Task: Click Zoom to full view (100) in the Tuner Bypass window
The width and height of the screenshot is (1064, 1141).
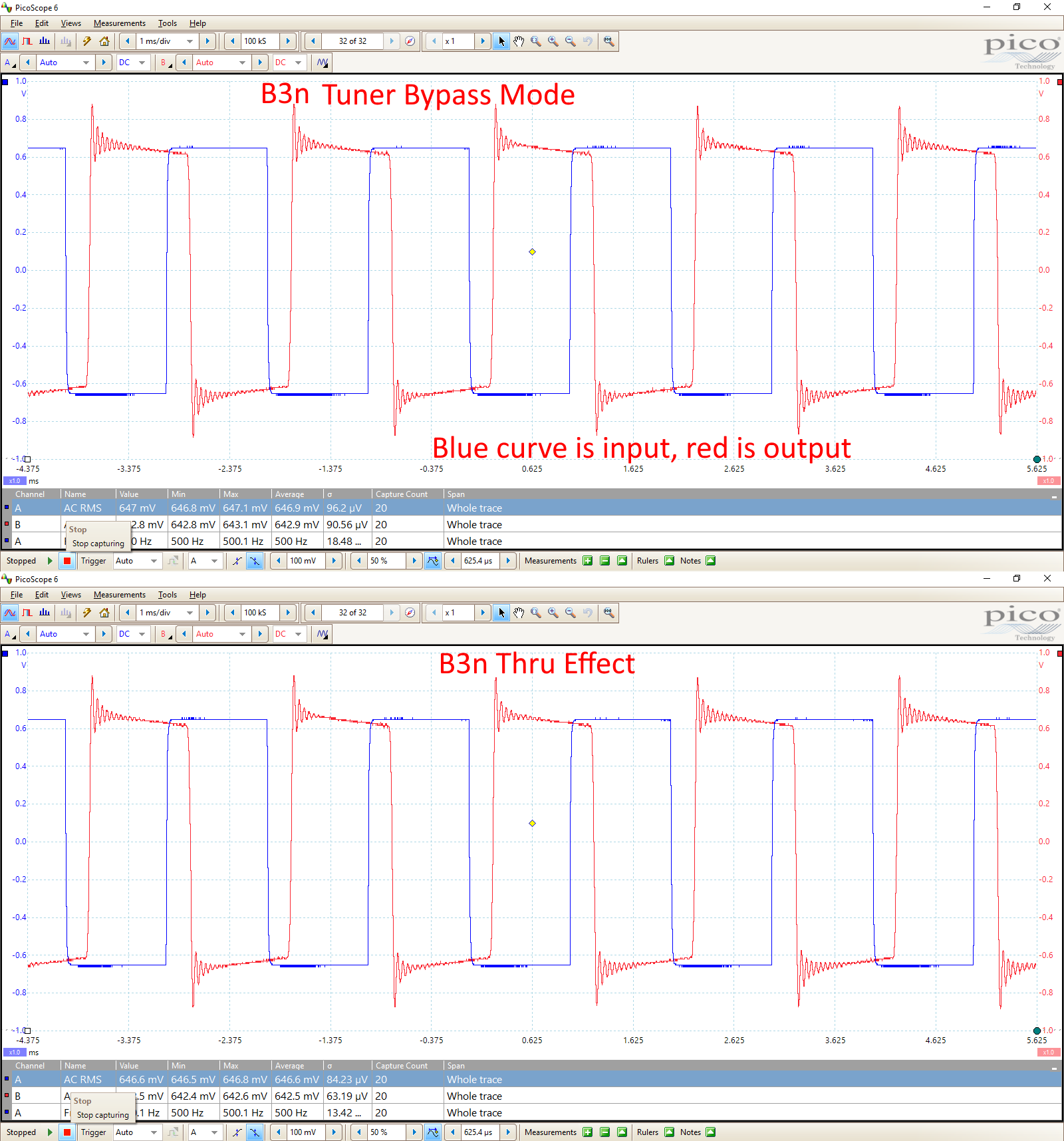Action: pyautogui.click(x=608, y=41)
